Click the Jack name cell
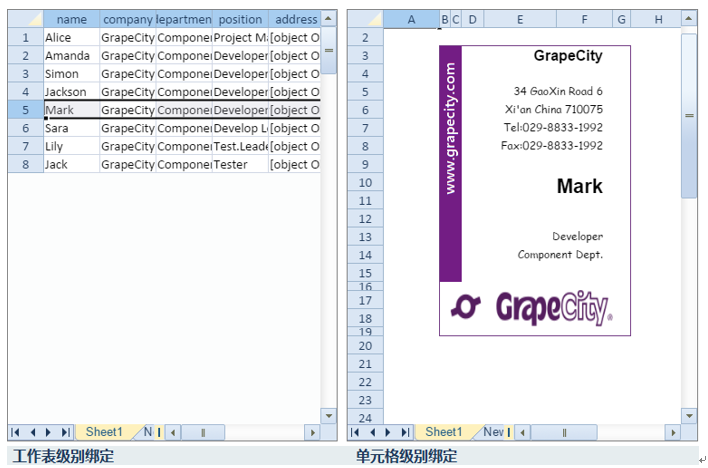The height and width of the screenshot is (468, 708). click(71, 164)
